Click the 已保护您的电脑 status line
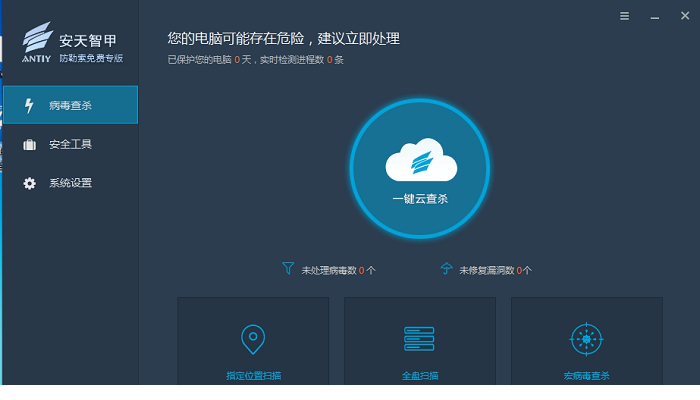Viewport: 700px width, 400px height. (255, 60)
